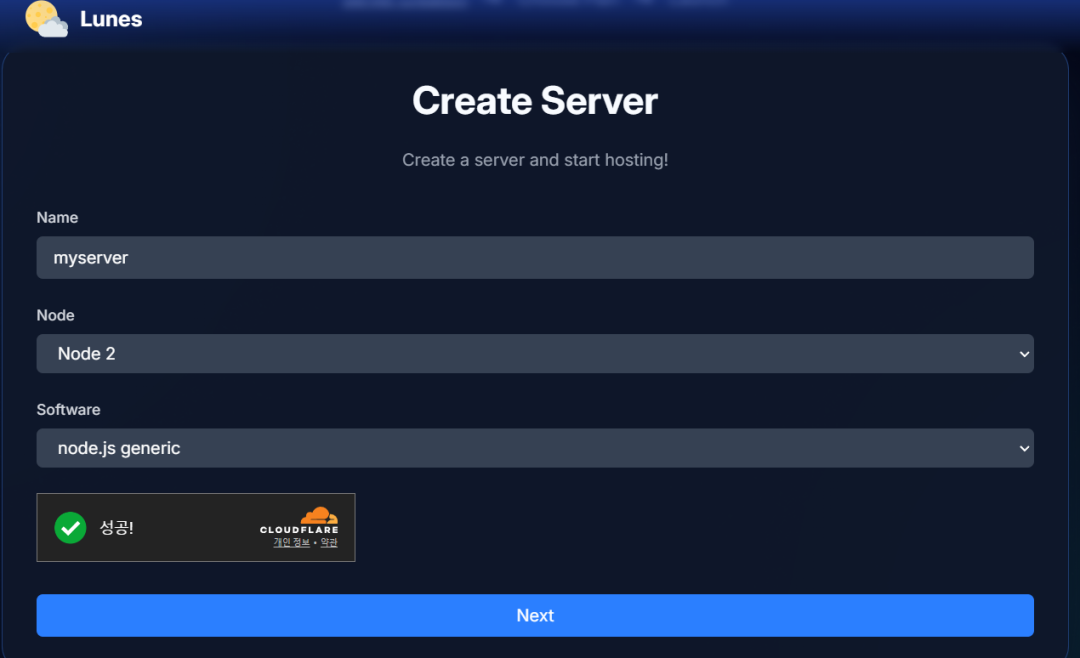The image size is (1080, 658).
Task: Click the Lunes brand name text
Action: (111, 19)
